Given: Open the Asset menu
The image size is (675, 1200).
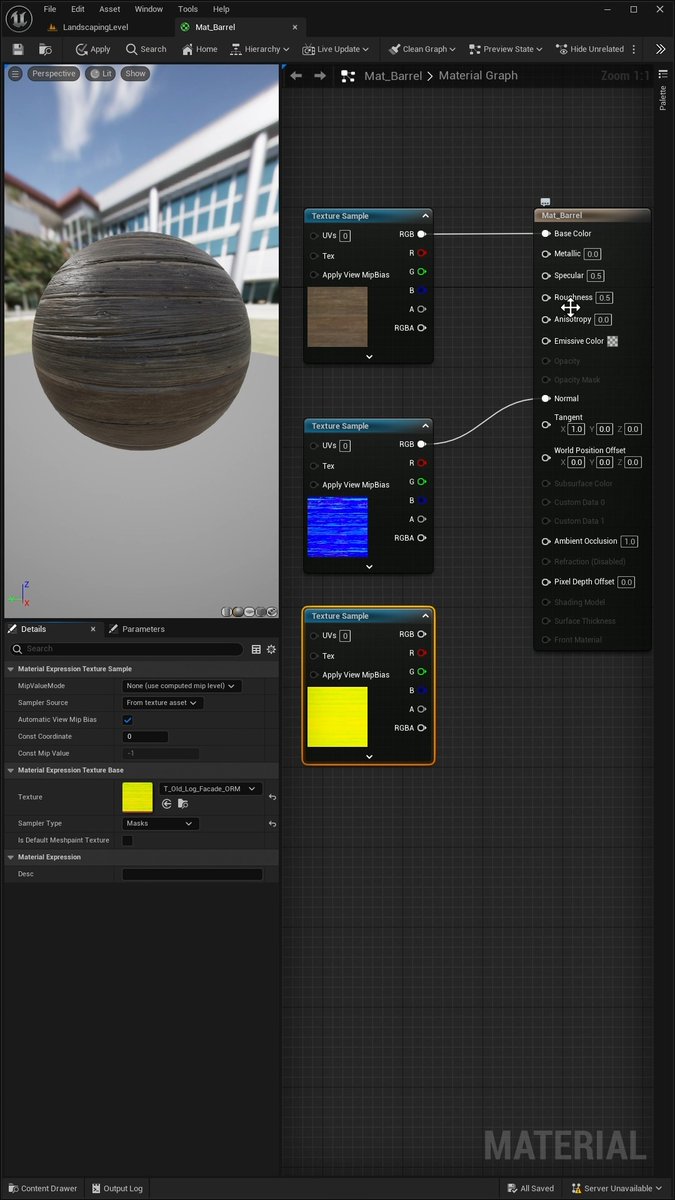Looking at the screenshot, I should click(x=110, y=9).
